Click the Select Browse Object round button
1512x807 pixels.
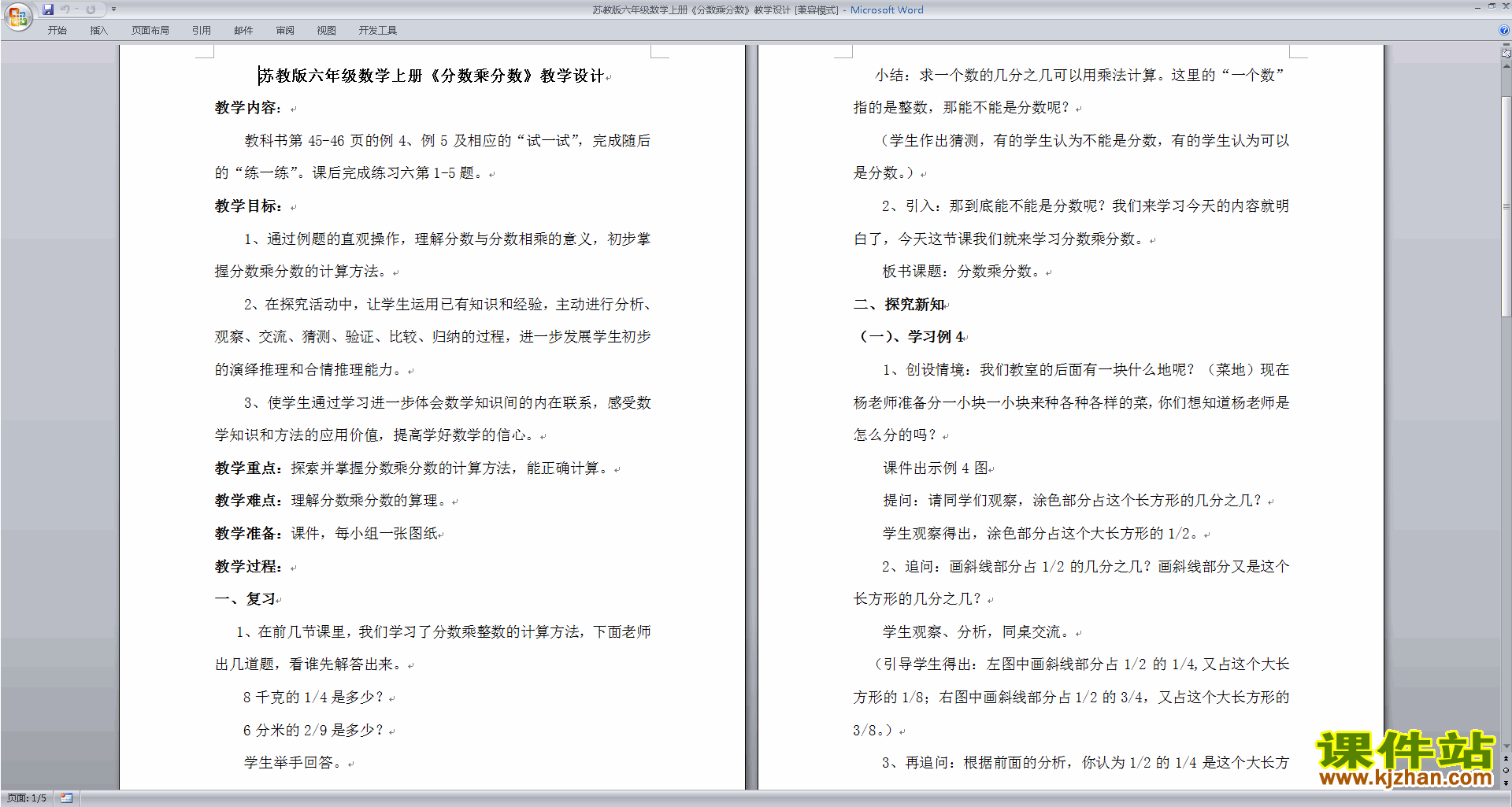click(x=1506, y=770)
